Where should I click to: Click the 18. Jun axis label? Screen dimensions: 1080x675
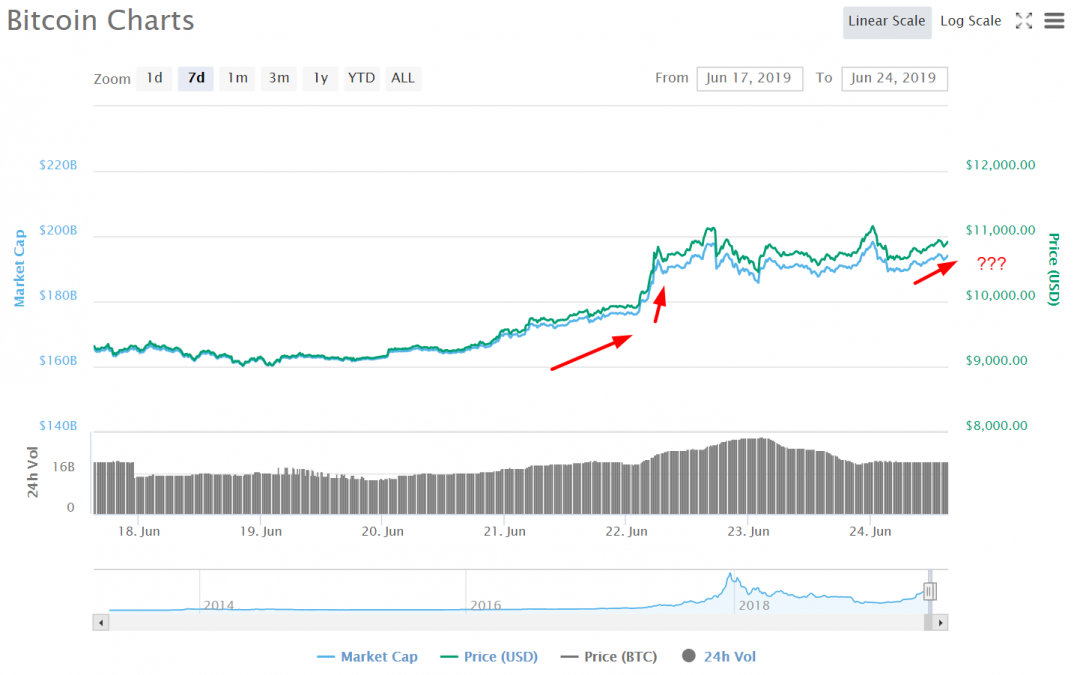click(x=139, y=532)
